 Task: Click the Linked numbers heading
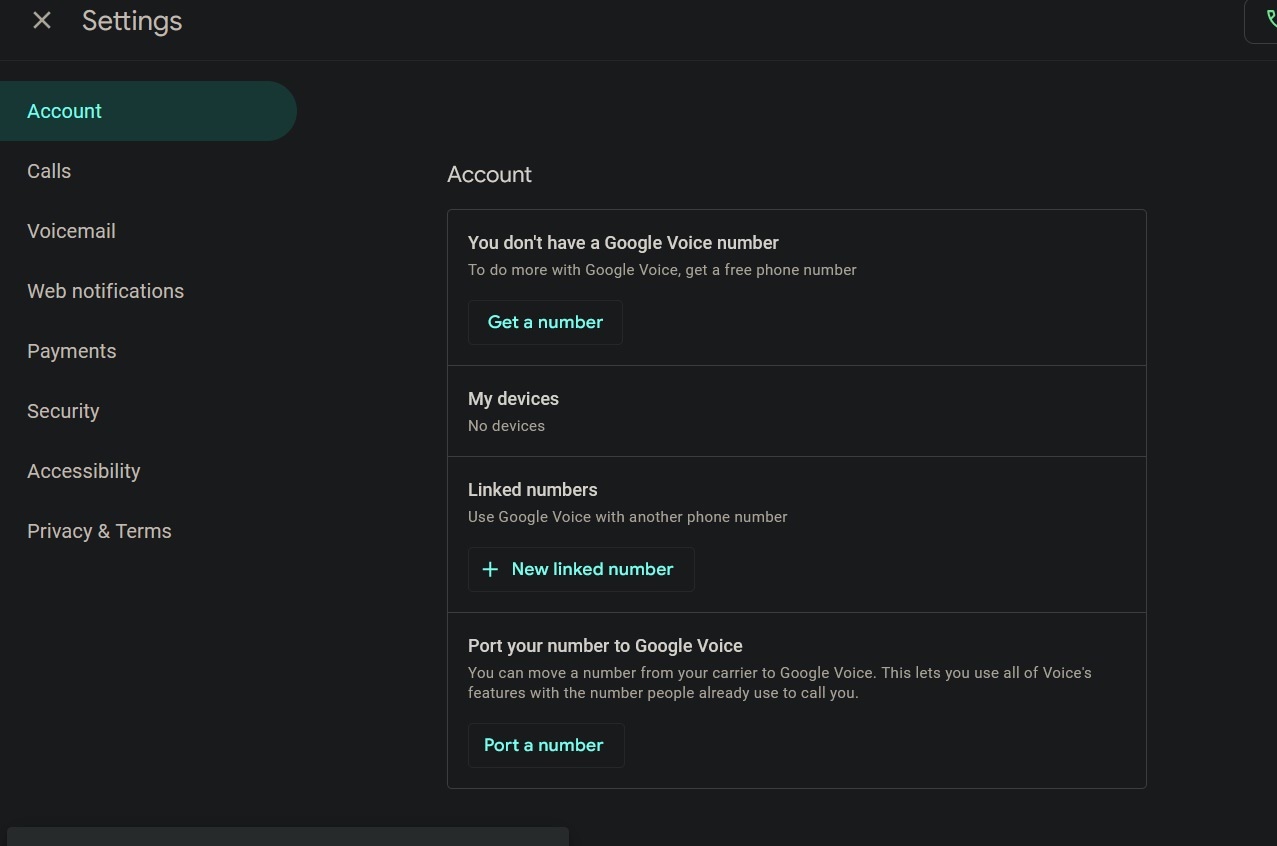532,490
